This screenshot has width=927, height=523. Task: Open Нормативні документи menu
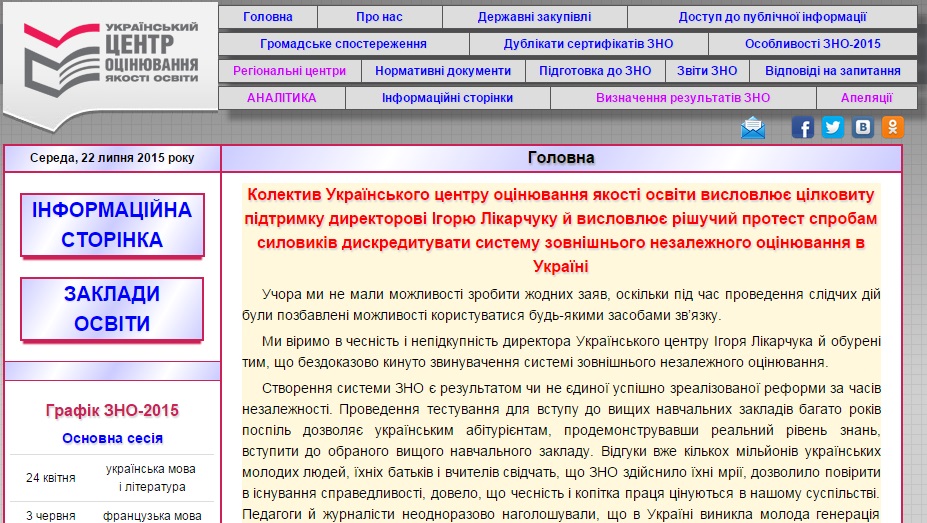[x=443, y=71]
